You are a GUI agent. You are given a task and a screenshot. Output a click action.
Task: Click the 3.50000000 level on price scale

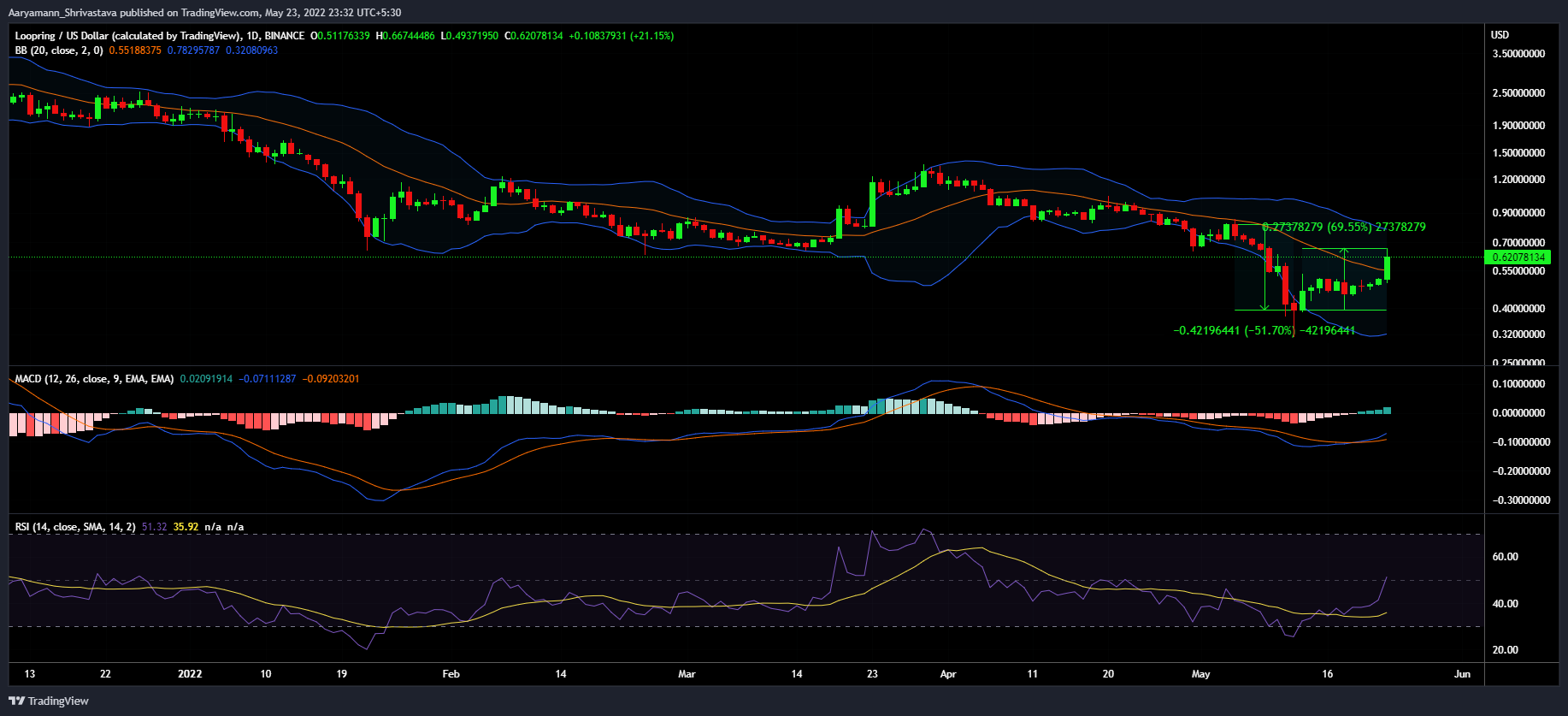click(x=1518, y=54)
